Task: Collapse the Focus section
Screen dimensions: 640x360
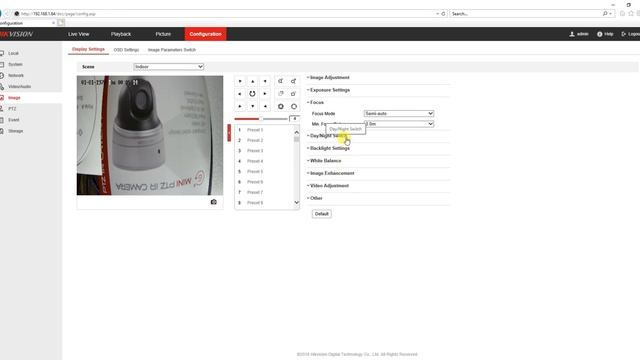Action: point(316,102)
